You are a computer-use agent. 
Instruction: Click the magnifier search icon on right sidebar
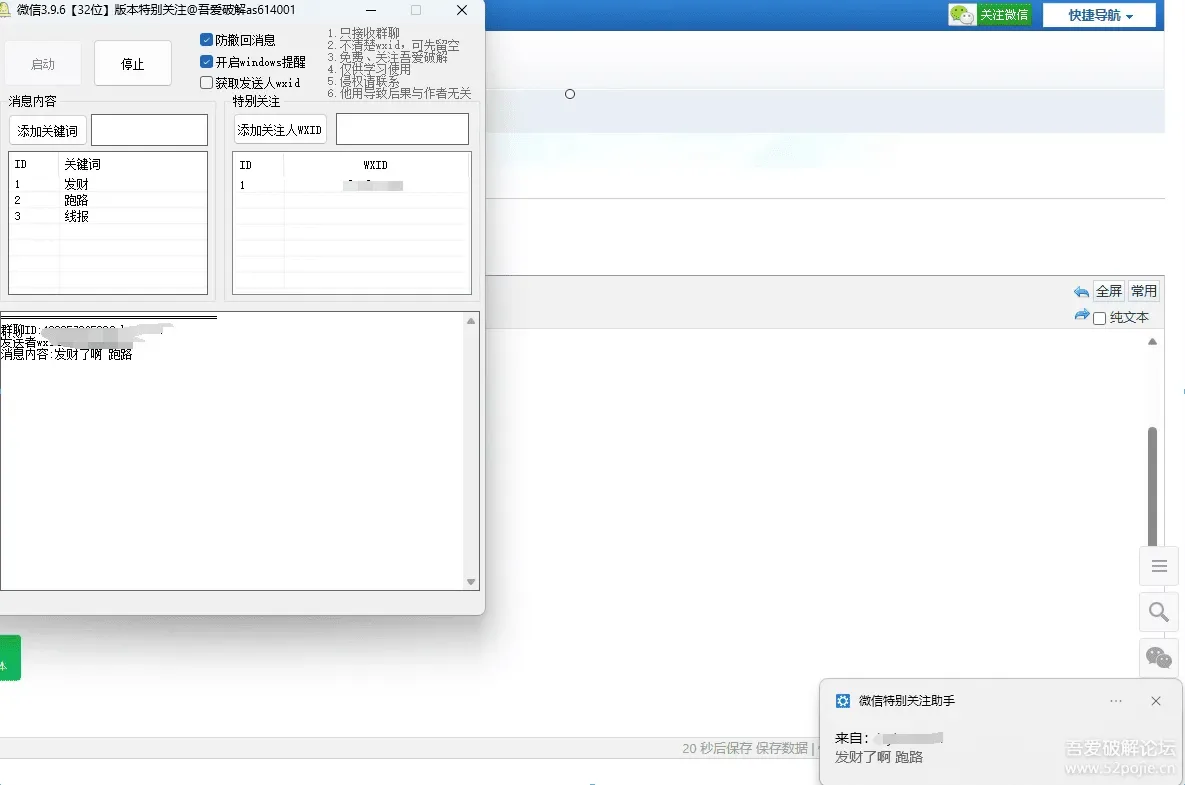1159,612
